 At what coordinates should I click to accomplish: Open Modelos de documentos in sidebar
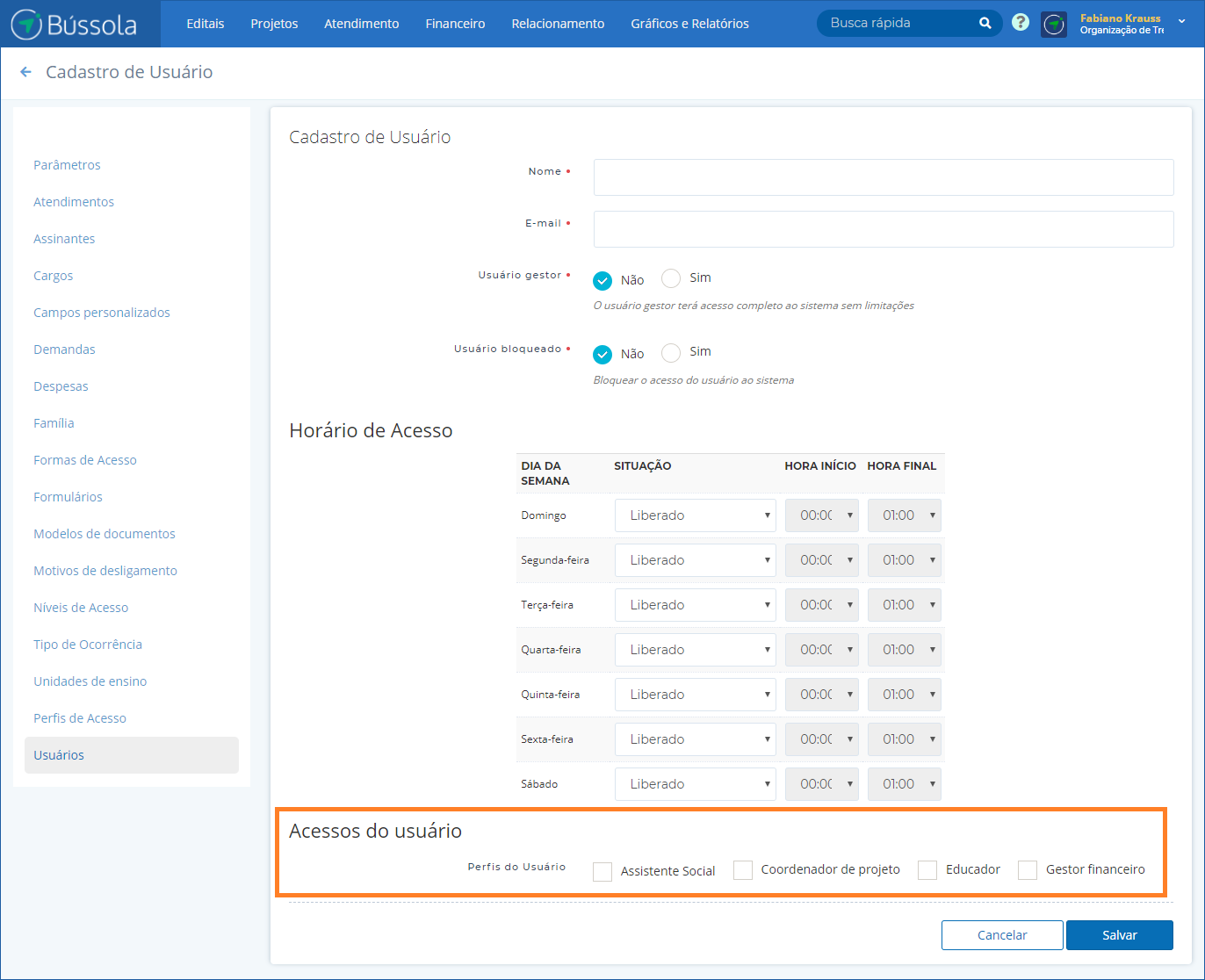105,534
